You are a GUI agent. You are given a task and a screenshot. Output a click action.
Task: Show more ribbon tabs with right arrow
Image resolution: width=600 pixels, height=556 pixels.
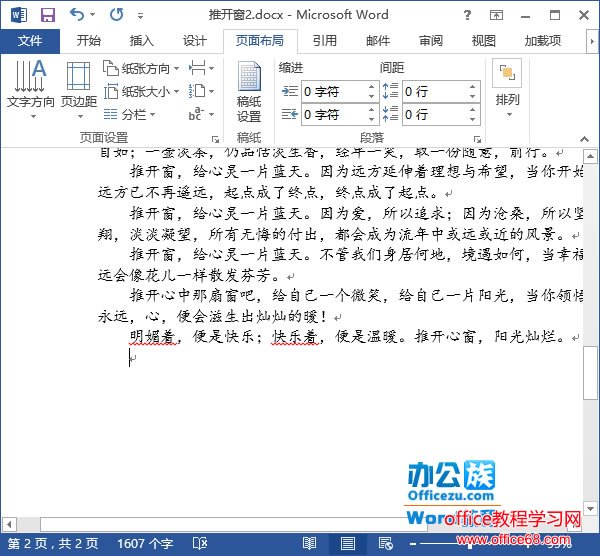click(592, 41)
